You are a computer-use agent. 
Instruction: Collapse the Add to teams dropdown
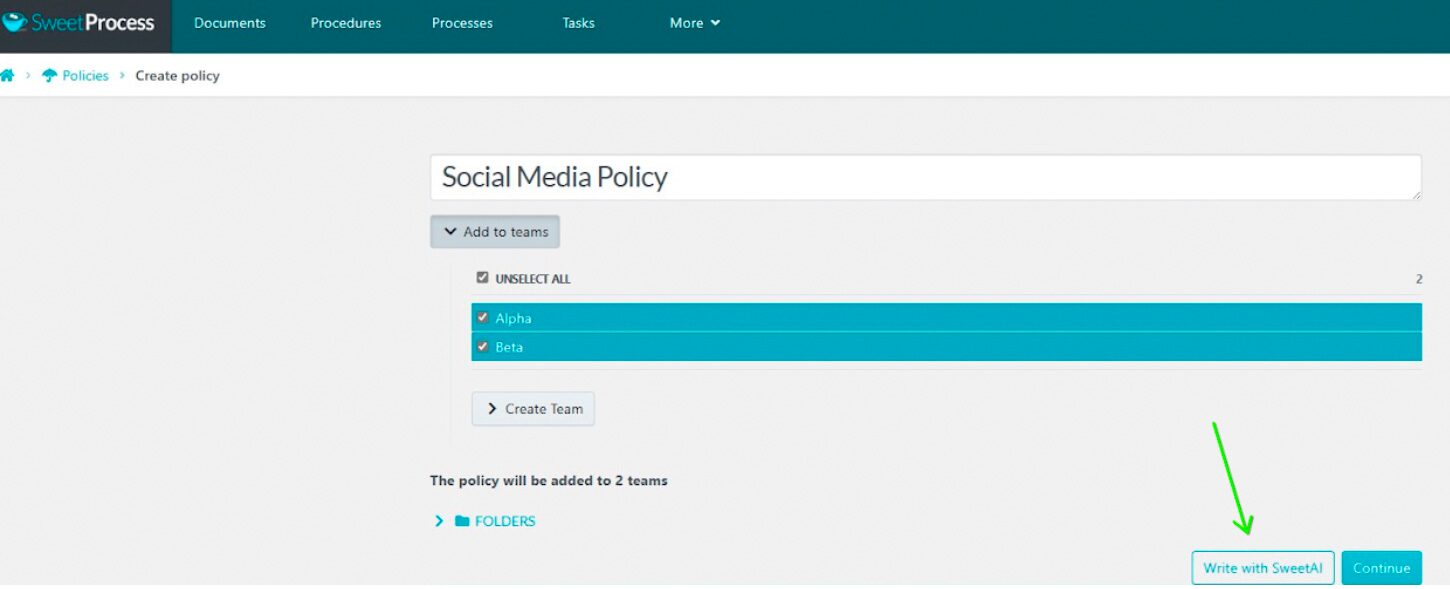(494, 231)
